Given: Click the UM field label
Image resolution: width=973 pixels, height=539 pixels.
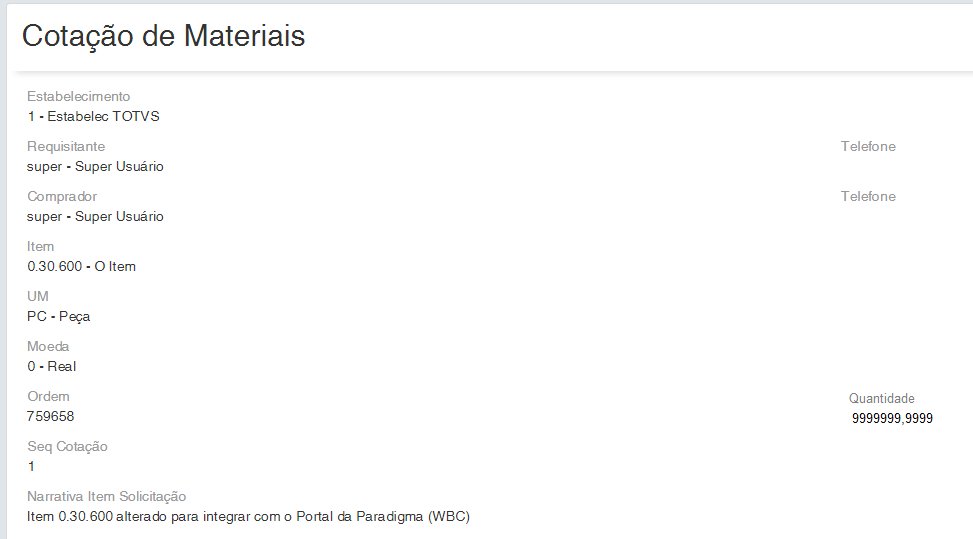Looking at the screenshot, I should coord(38,297).
